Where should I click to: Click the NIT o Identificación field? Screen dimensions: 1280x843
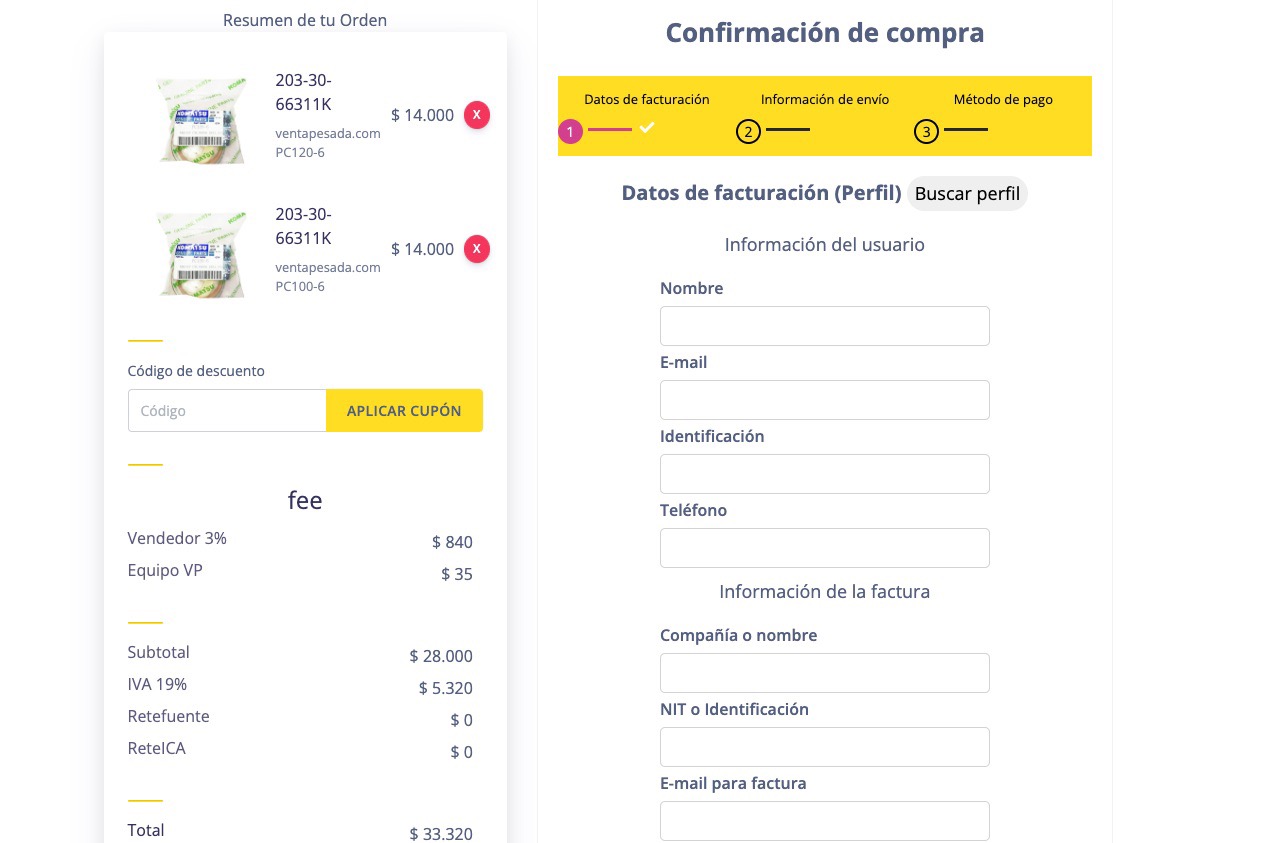click(x=824, y=747)
